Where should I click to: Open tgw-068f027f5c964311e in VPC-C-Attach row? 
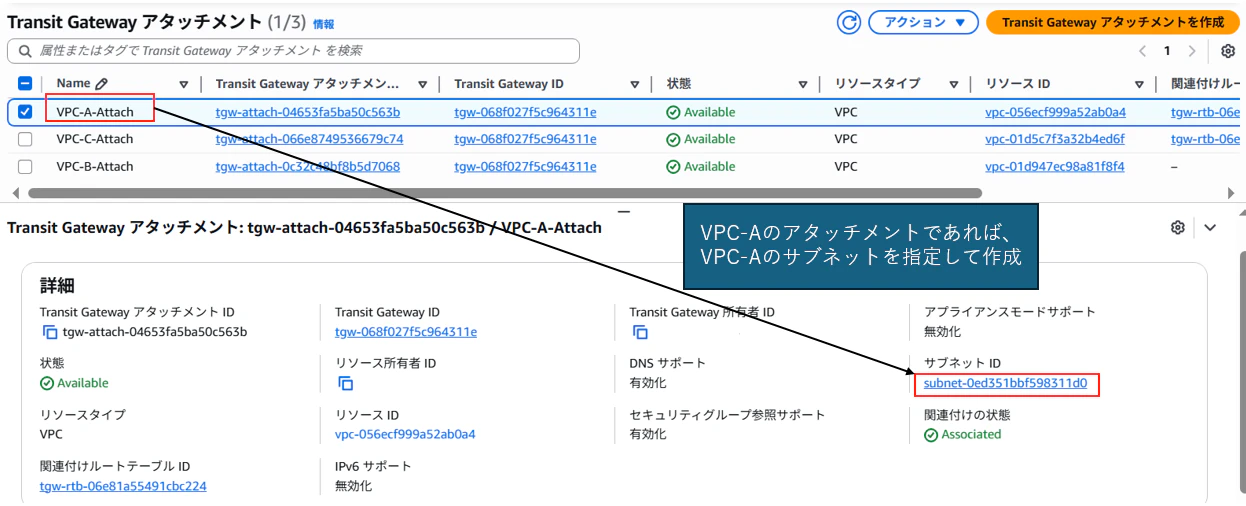(525, 139)
